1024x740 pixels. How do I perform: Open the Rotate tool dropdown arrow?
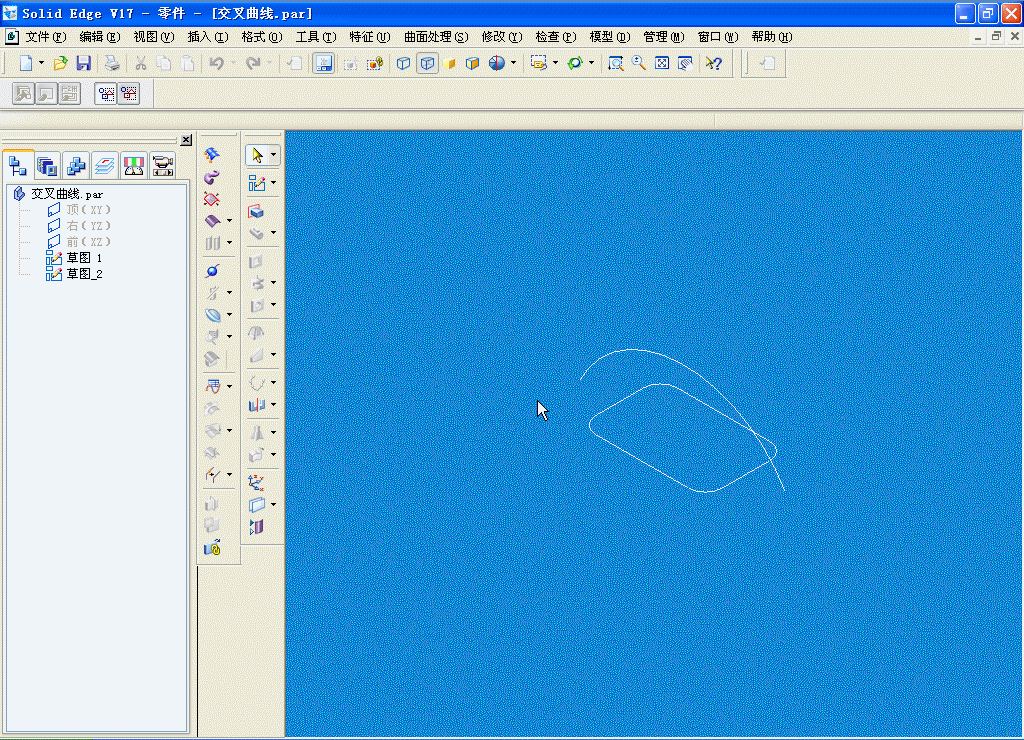coord(592,63)
